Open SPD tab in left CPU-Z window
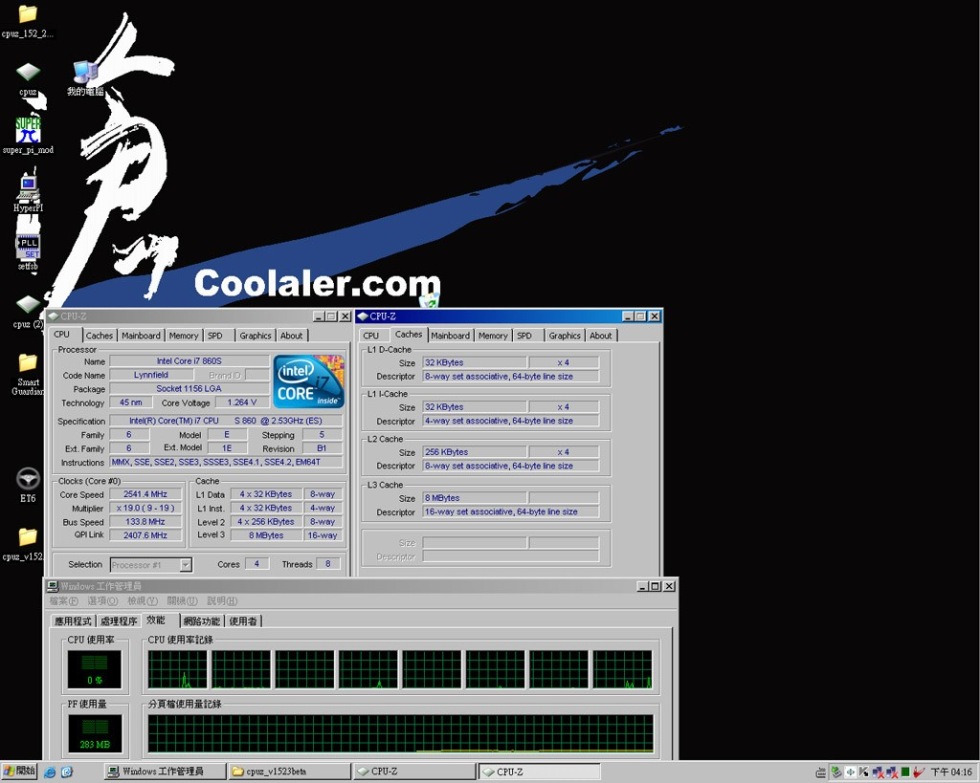 (x=215, y=336)
